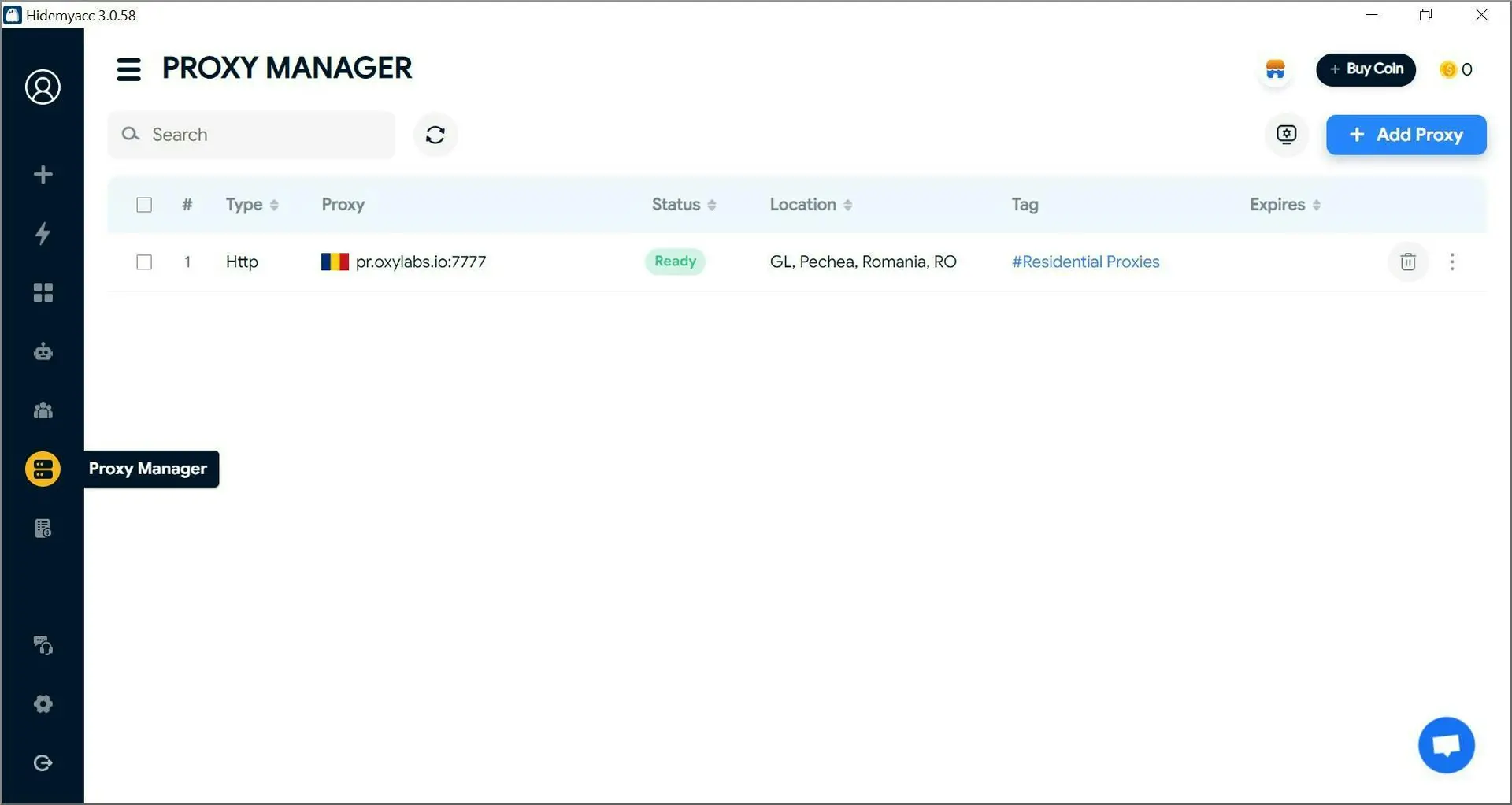Open the team members icon in sidebar

click(43, 410)
